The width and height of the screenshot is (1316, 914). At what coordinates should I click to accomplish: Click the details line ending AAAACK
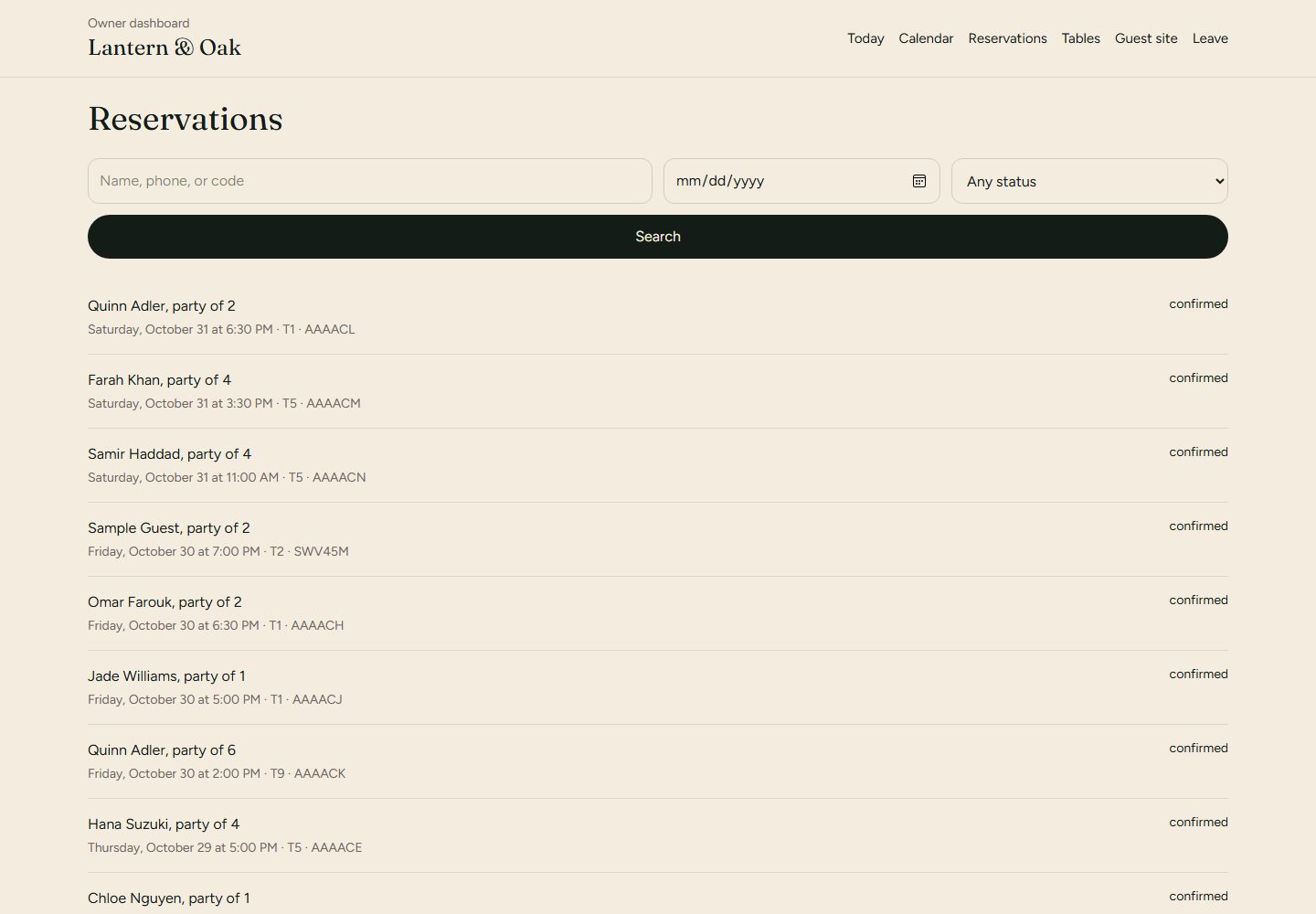point(217,773)
